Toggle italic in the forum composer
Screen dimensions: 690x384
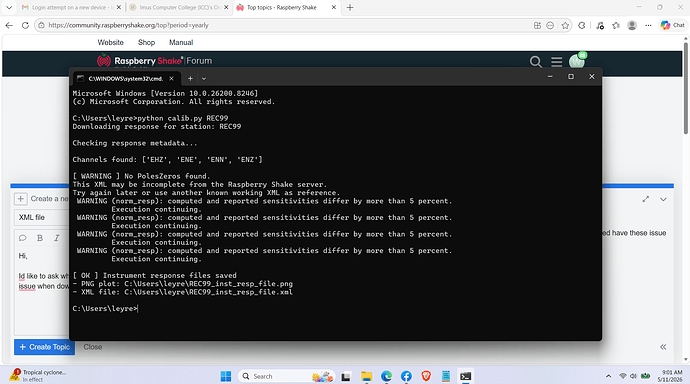[x=56, y=238]
